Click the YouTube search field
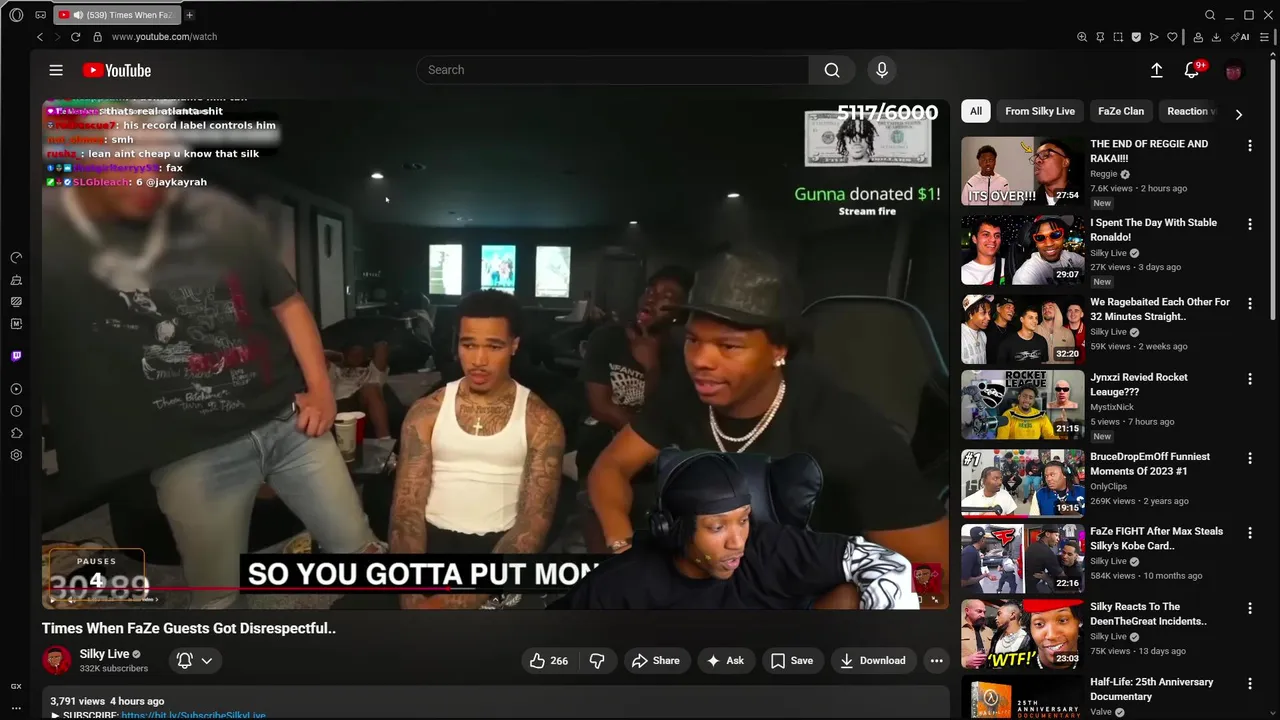Image resolution: width=1280 pixels, height=720 pixels. click(612, 70)
